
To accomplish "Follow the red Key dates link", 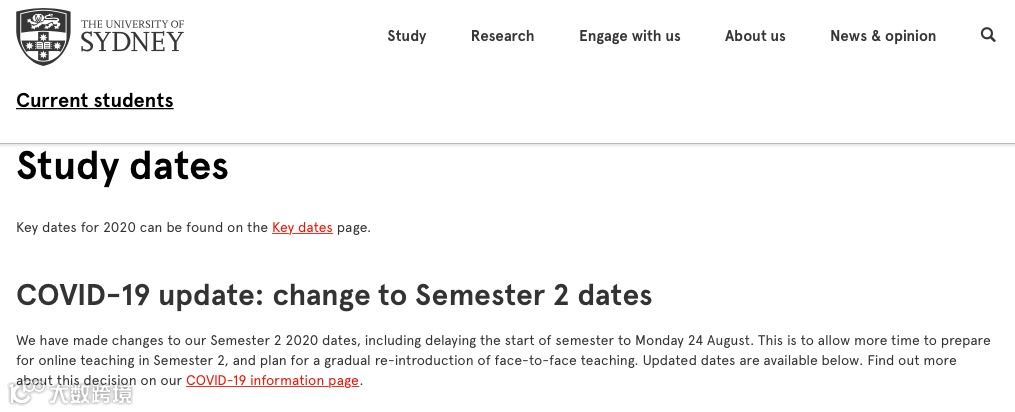I will [x=302, y=227].
